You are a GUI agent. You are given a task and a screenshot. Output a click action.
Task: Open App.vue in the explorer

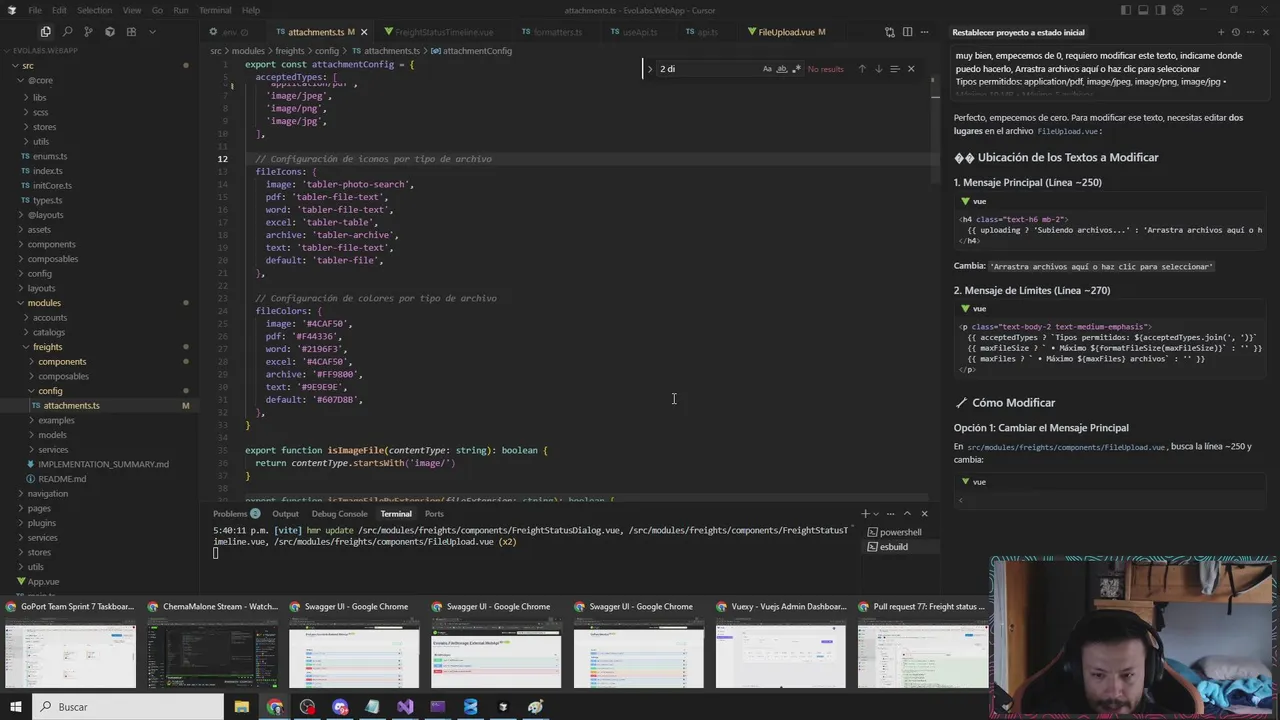pos(43,581)
